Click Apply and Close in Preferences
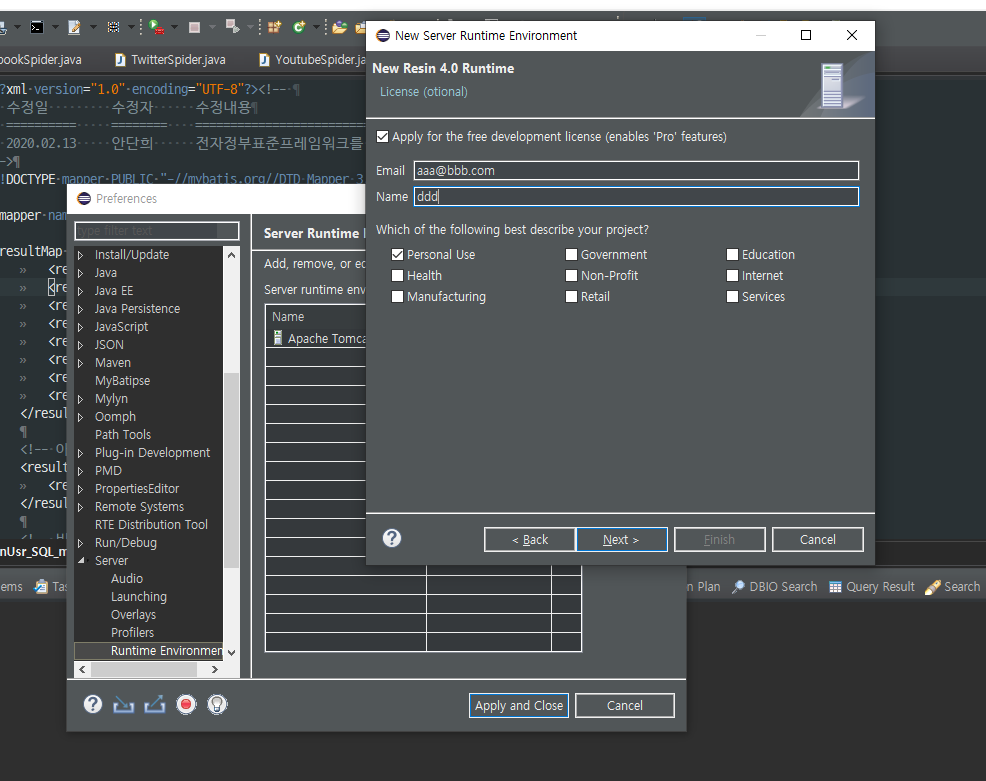Screen dimensions: 986x781 point(518,705)
